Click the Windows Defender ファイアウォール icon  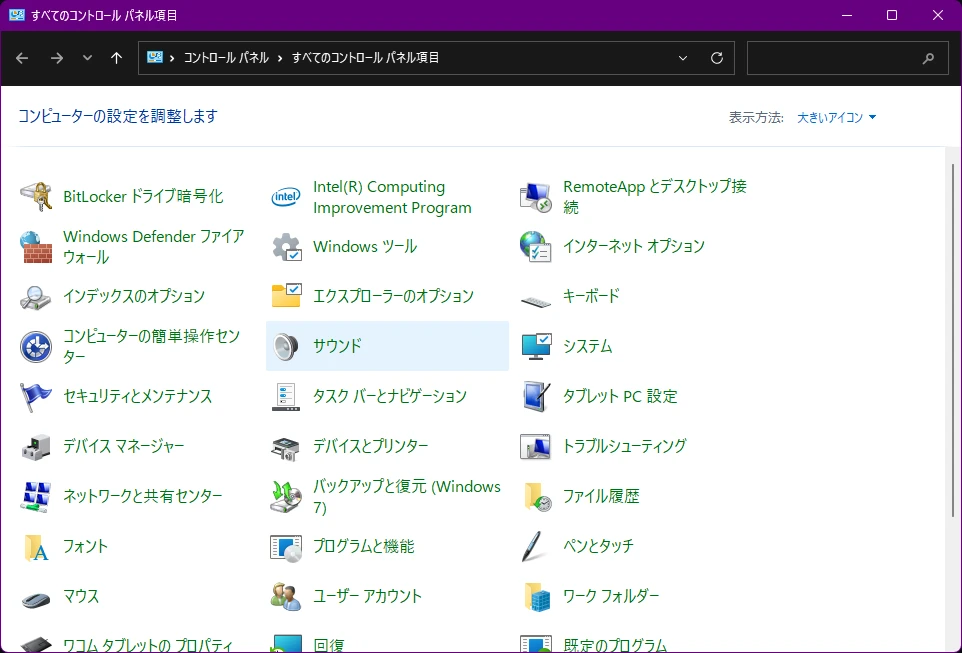pyautogui.click(x=36, y=247)
